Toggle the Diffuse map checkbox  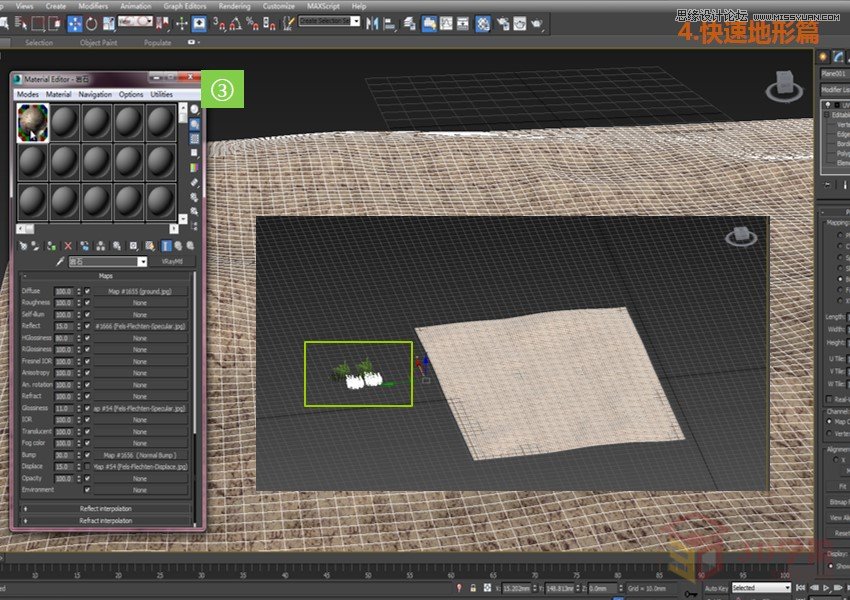click(x=86, y=292)
